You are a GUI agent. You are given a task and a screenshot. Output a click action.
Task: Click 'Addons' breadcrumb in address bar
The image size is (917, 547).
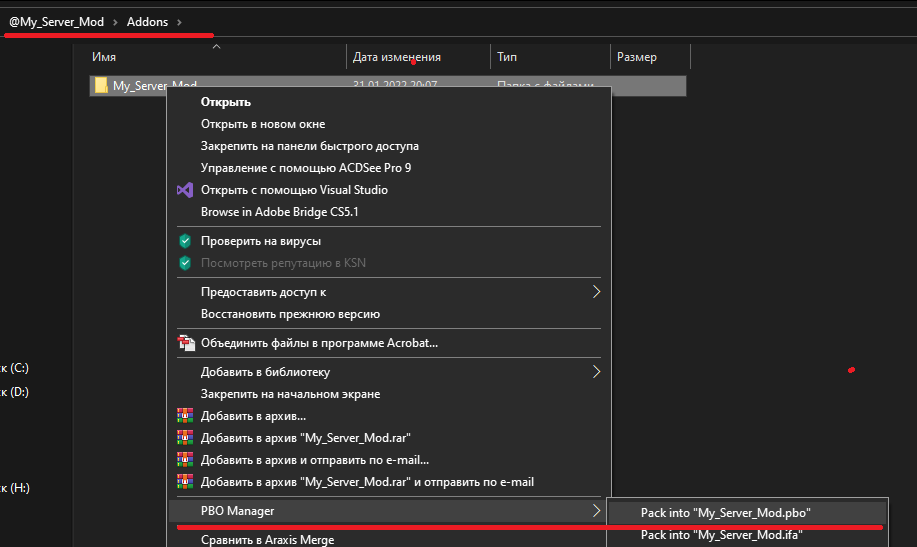[147, 22]
